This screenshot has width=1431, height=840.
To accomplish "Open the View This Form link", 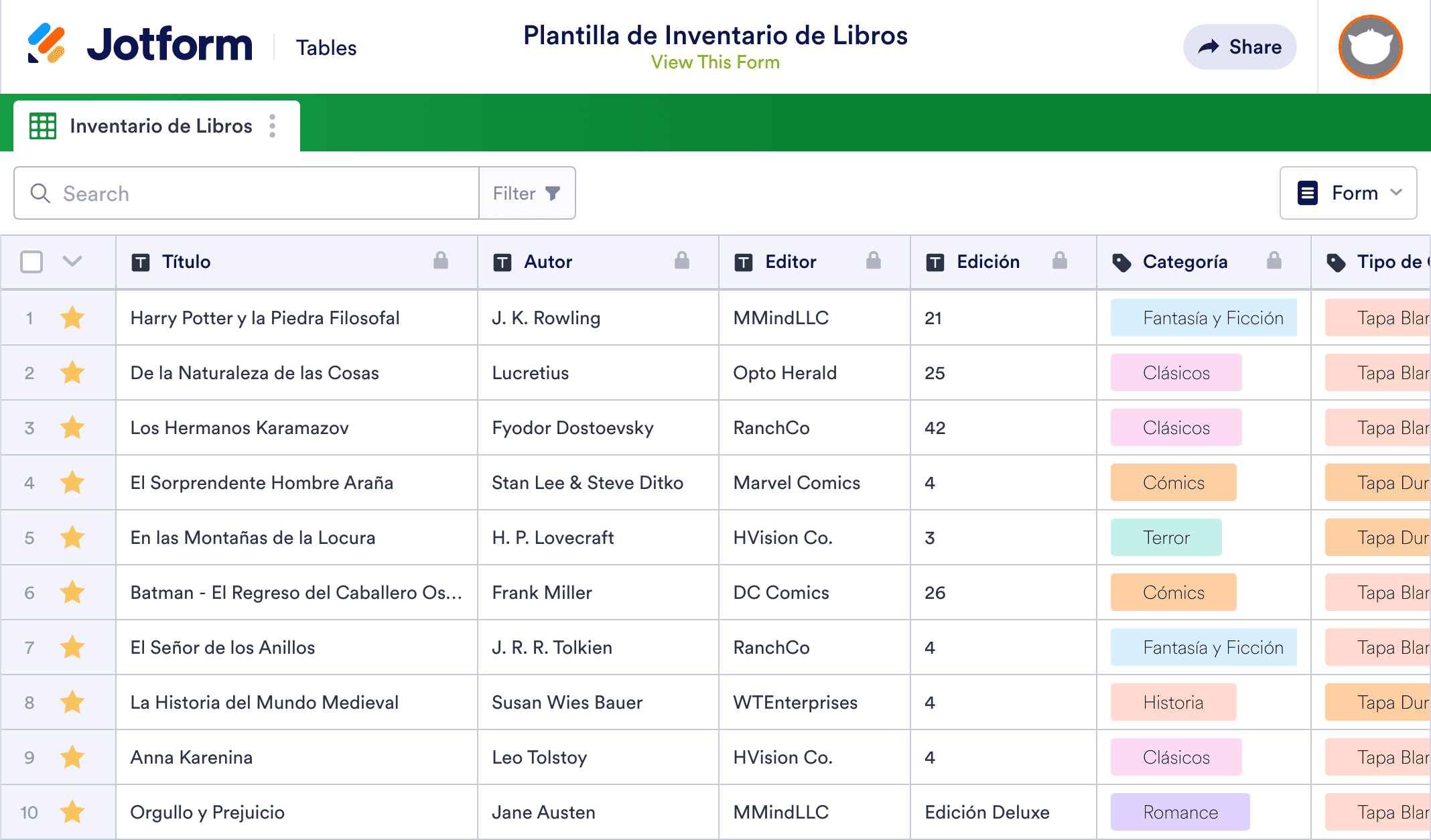I will 715,62.
